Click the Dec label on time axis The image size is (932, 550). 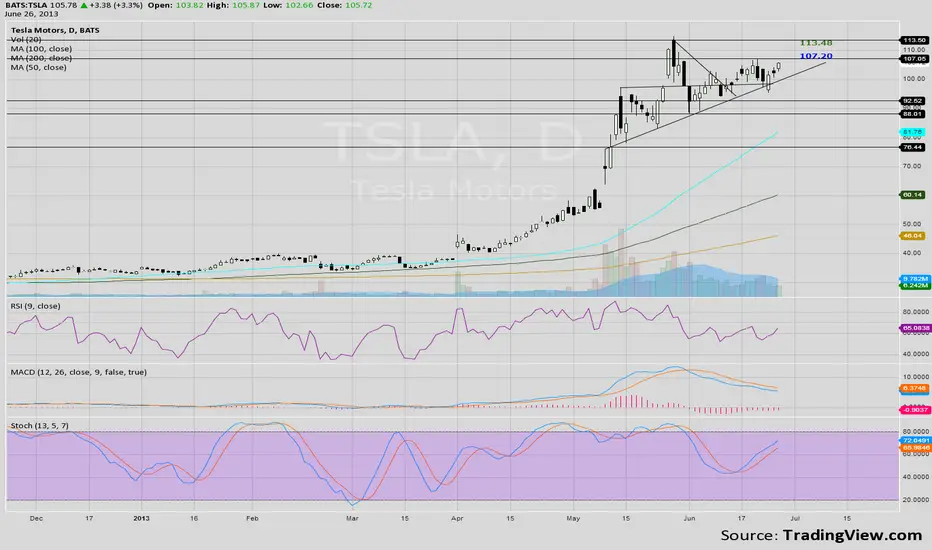pyautogui.click(x=36, y=518)
